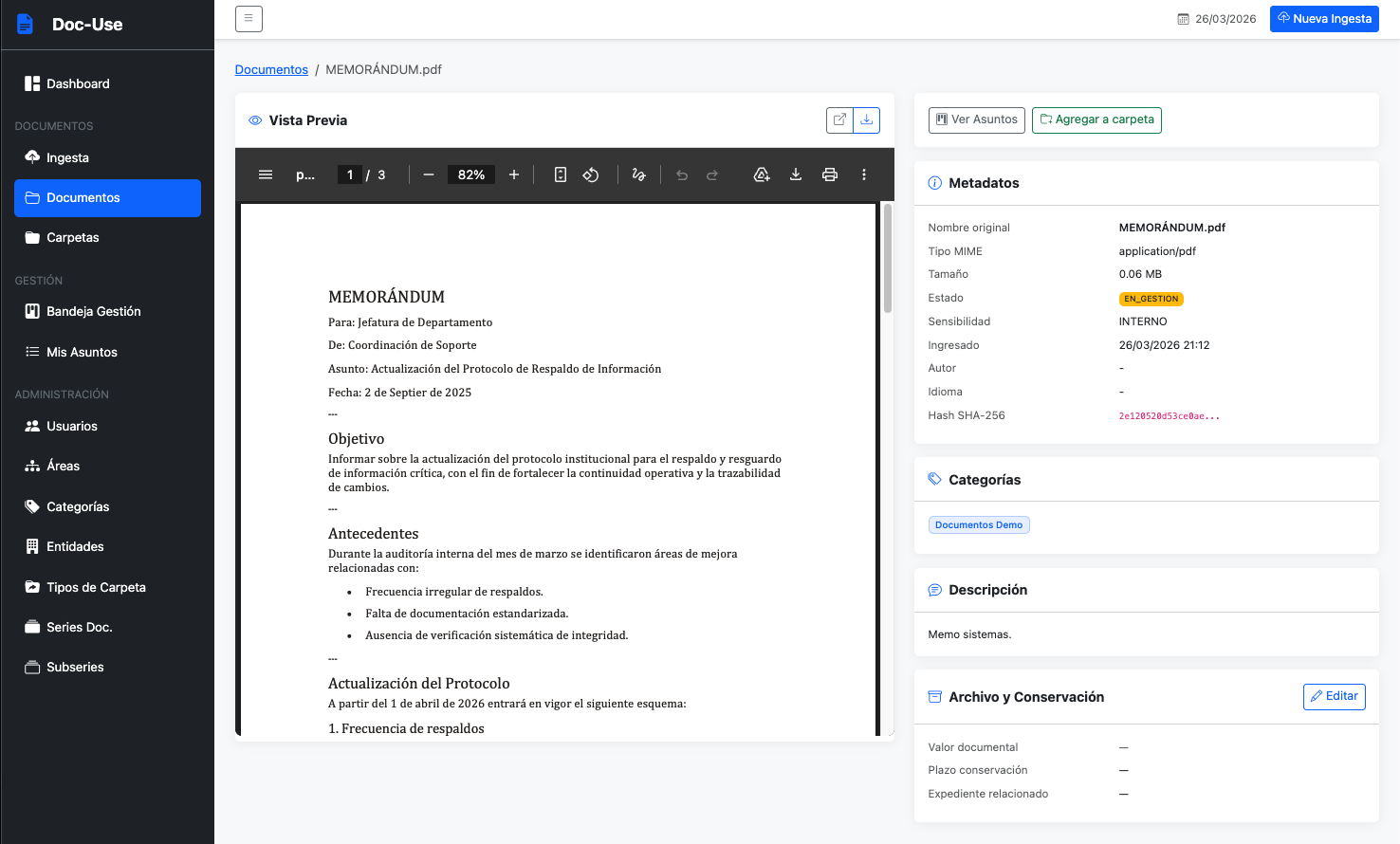
Task: Toggle the annotation pen tool in the PDF viewer
Action: 638,174
